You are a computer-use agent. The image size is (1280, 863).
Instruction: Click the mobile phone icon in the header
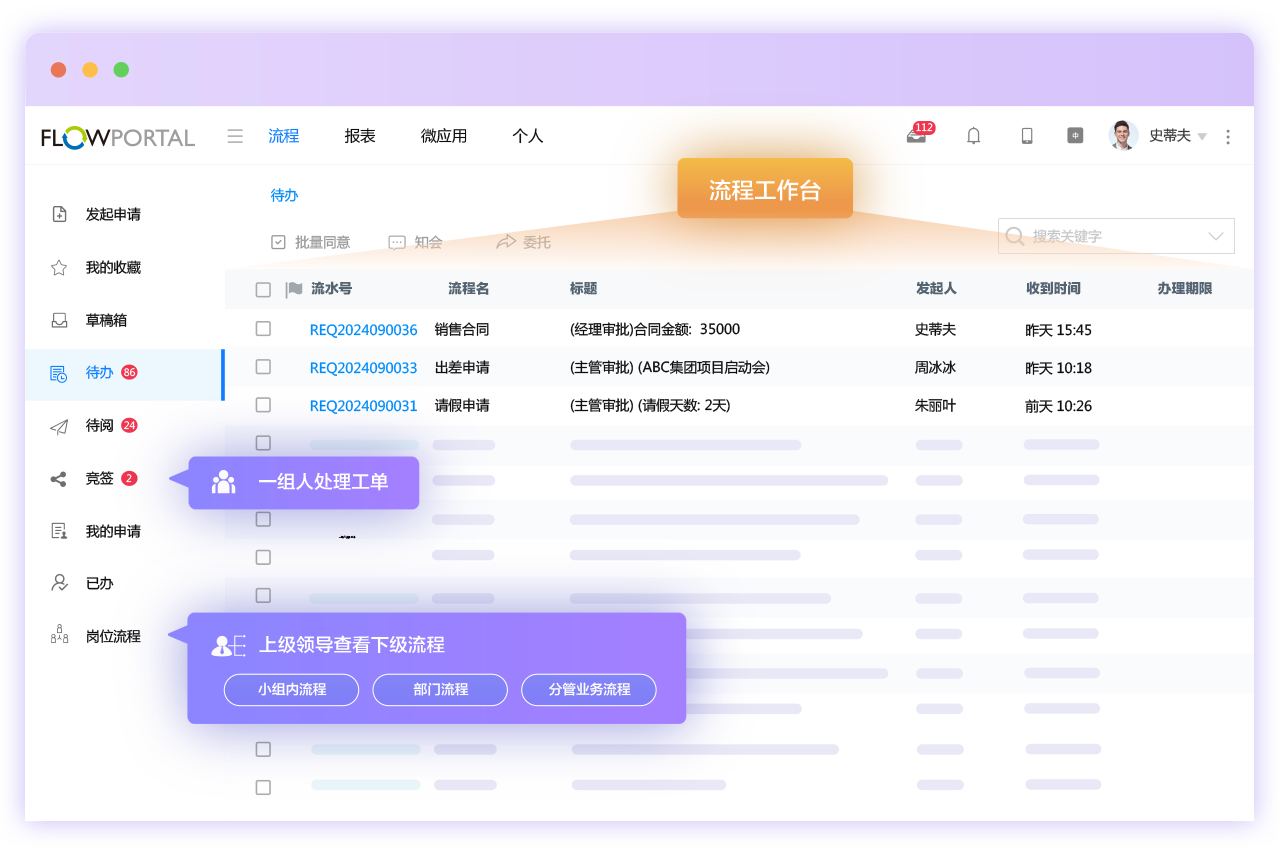tap(1026, 135)
